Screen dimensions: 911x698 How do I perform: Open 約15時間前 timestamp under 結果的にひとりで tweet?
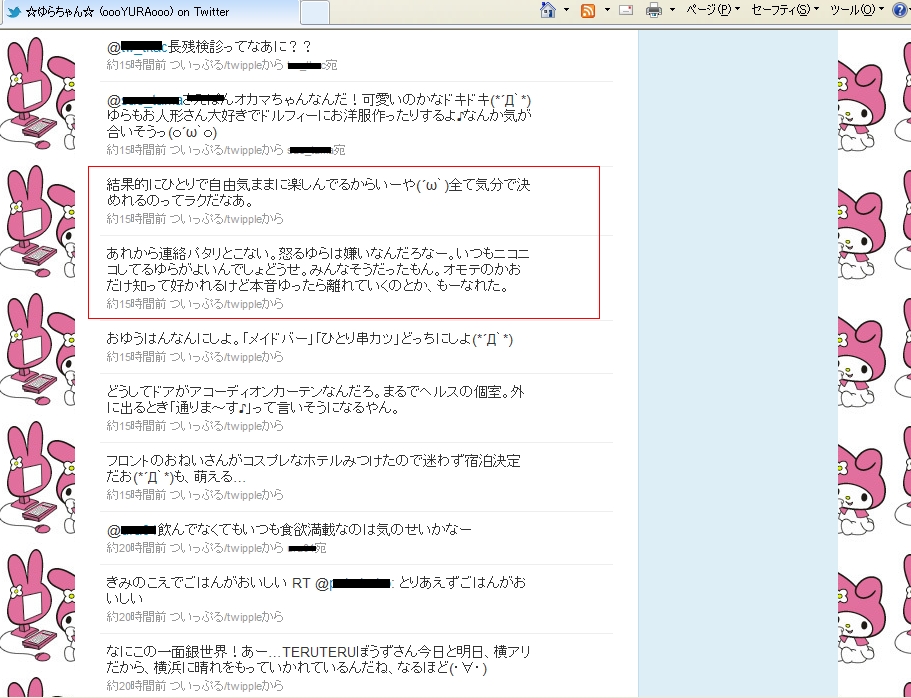[136, 219]
